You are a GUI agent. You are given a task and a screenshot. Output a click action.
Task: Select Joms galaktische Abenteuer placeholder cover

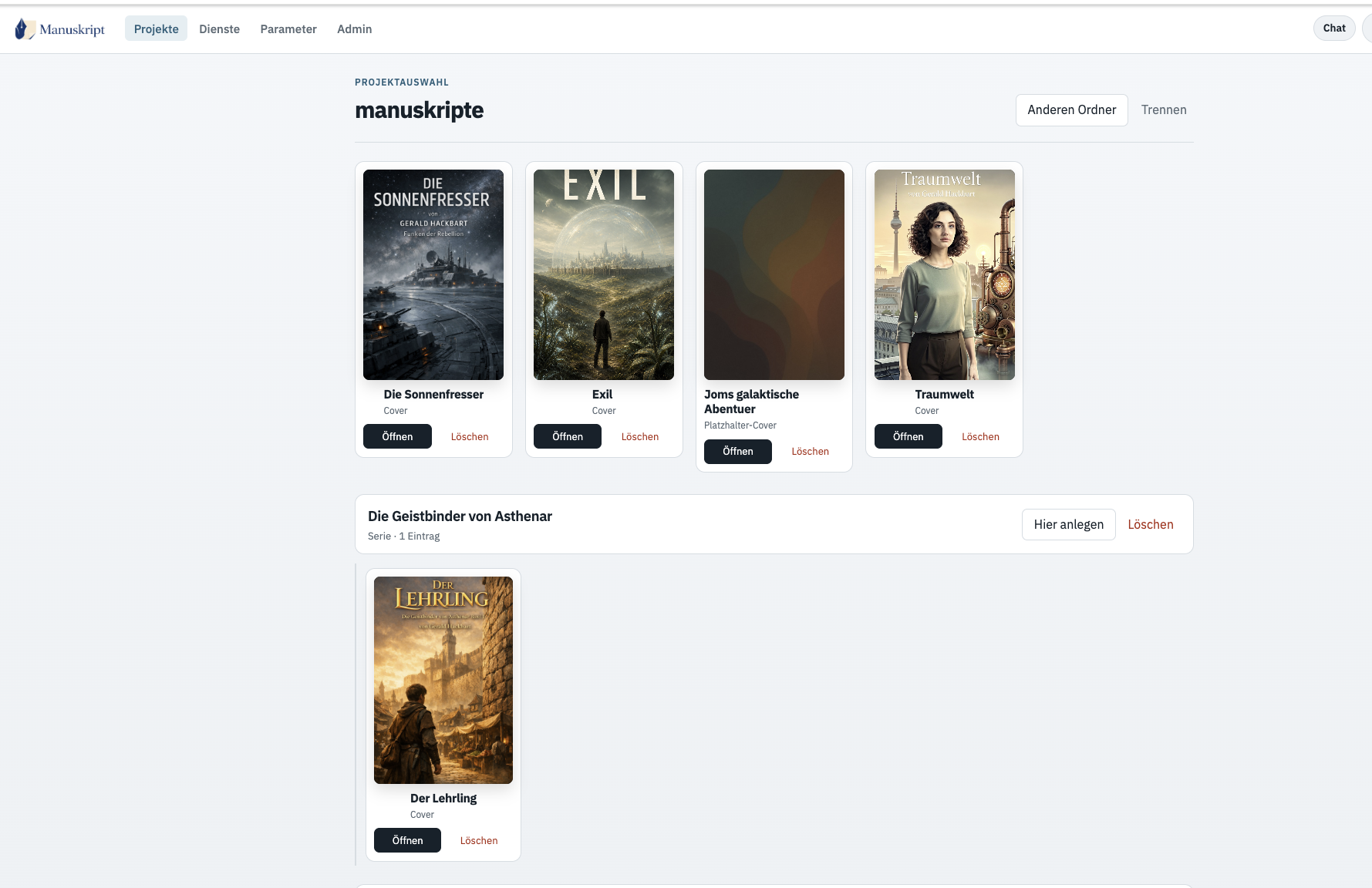(774, 274)
